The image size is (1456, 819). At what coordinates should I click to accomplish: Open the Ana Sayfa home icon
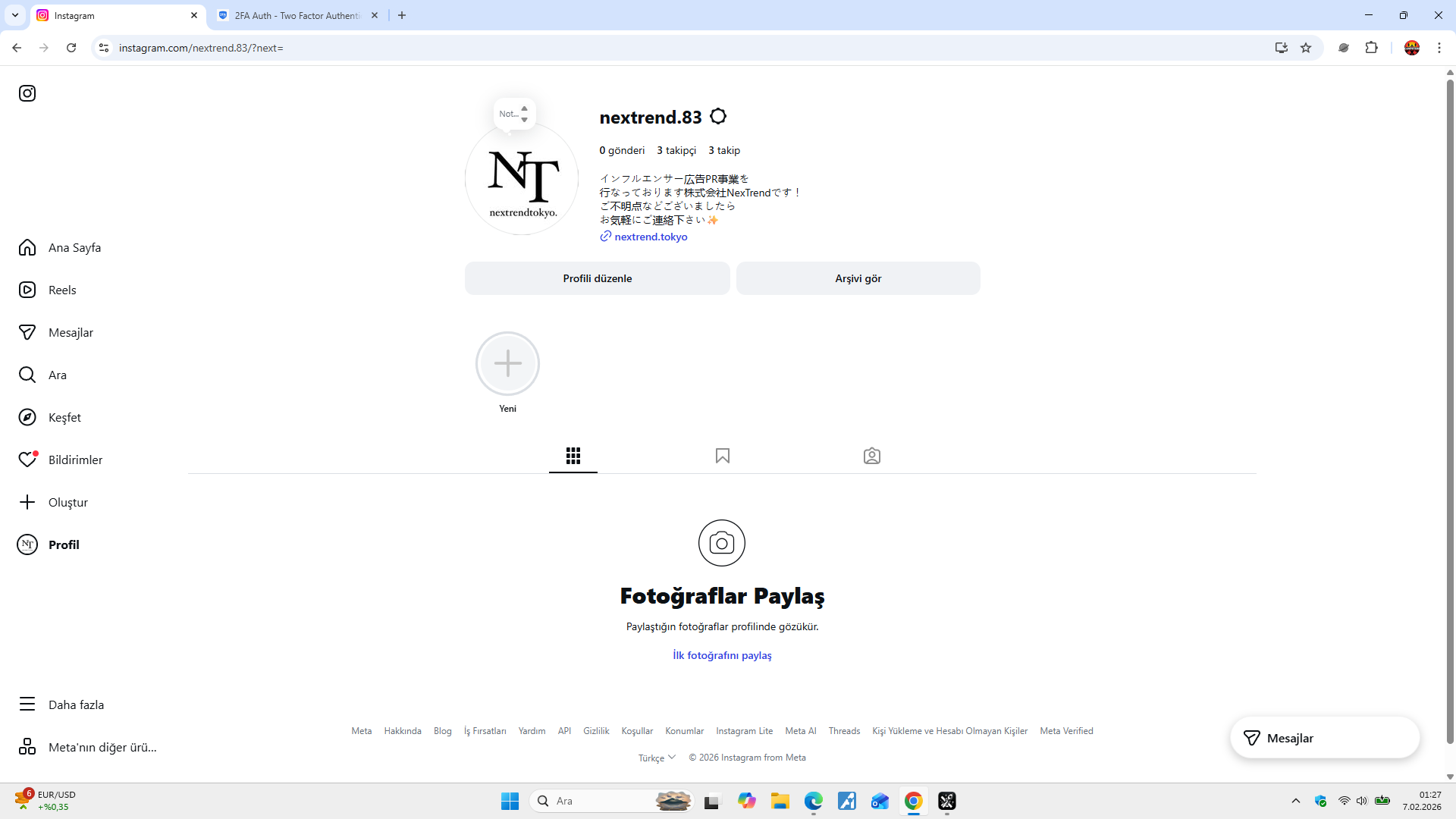tap(27, 248)
